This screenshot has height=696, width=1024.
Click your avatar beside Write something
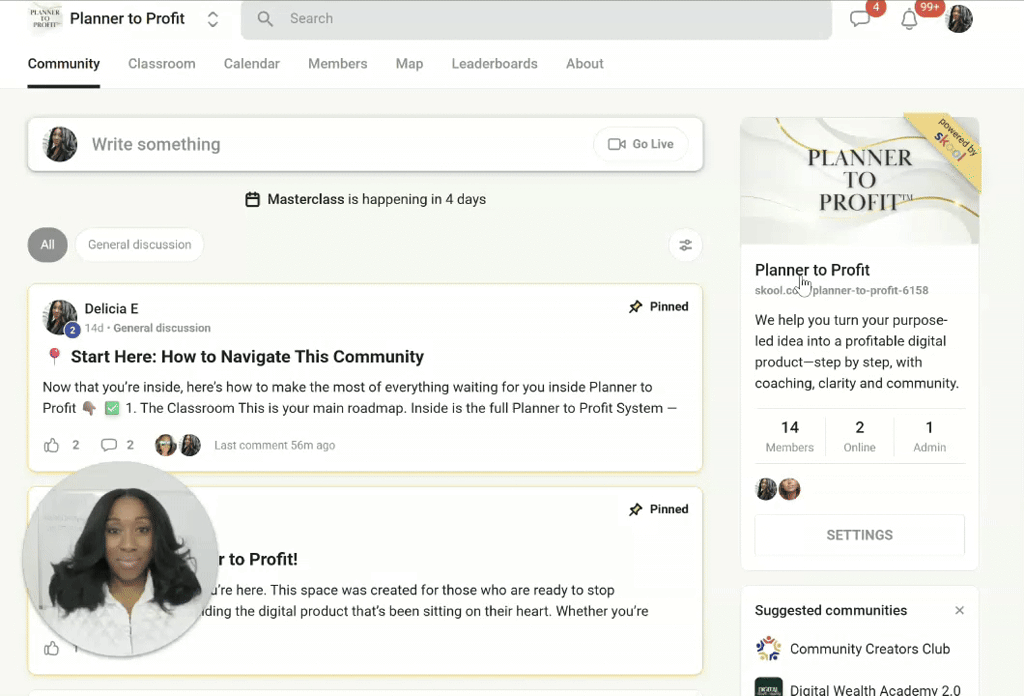60,144
